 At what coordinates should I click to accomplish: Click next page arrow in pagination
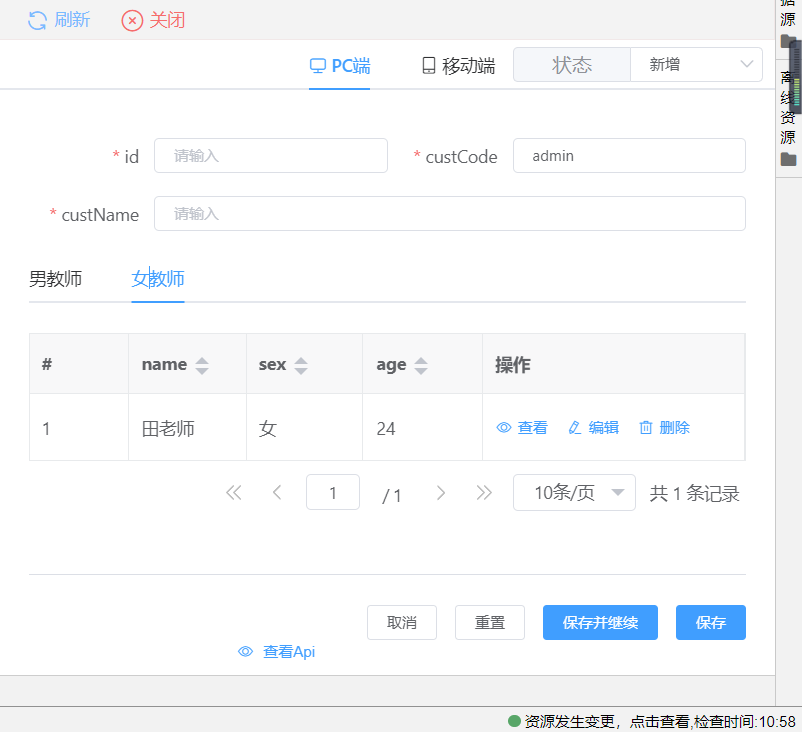pos(440,493)
